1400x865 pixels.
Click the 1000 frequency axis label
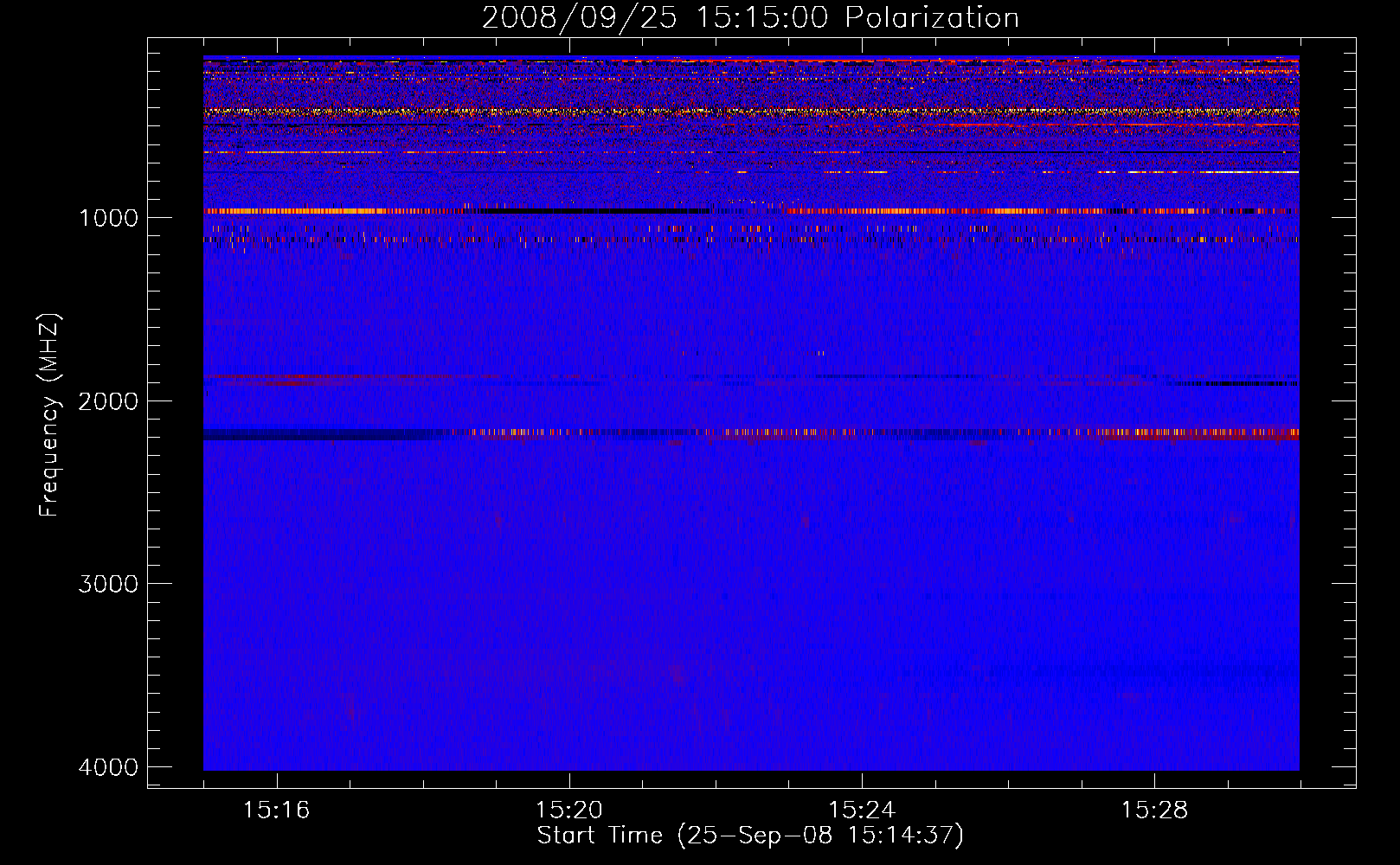108,217
